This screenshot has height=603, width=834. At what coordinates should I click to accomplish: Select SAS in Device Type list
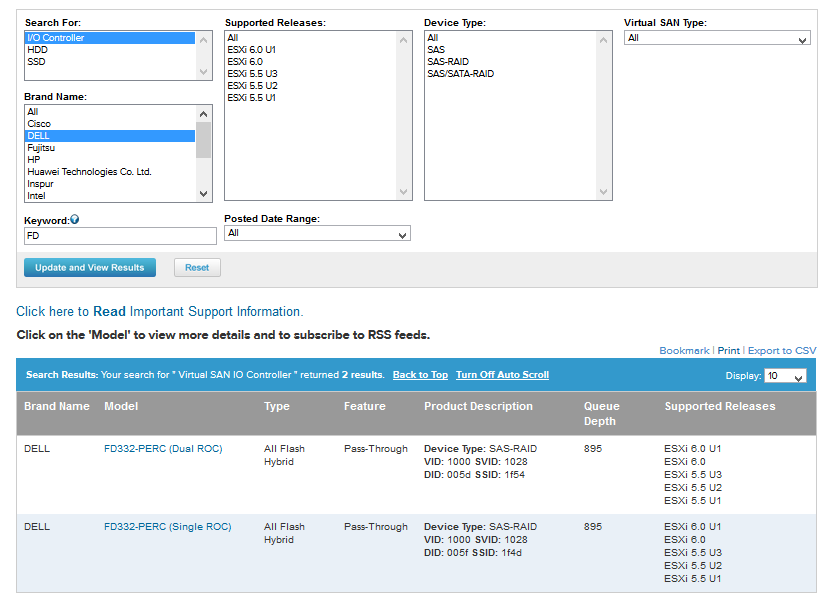510,49
